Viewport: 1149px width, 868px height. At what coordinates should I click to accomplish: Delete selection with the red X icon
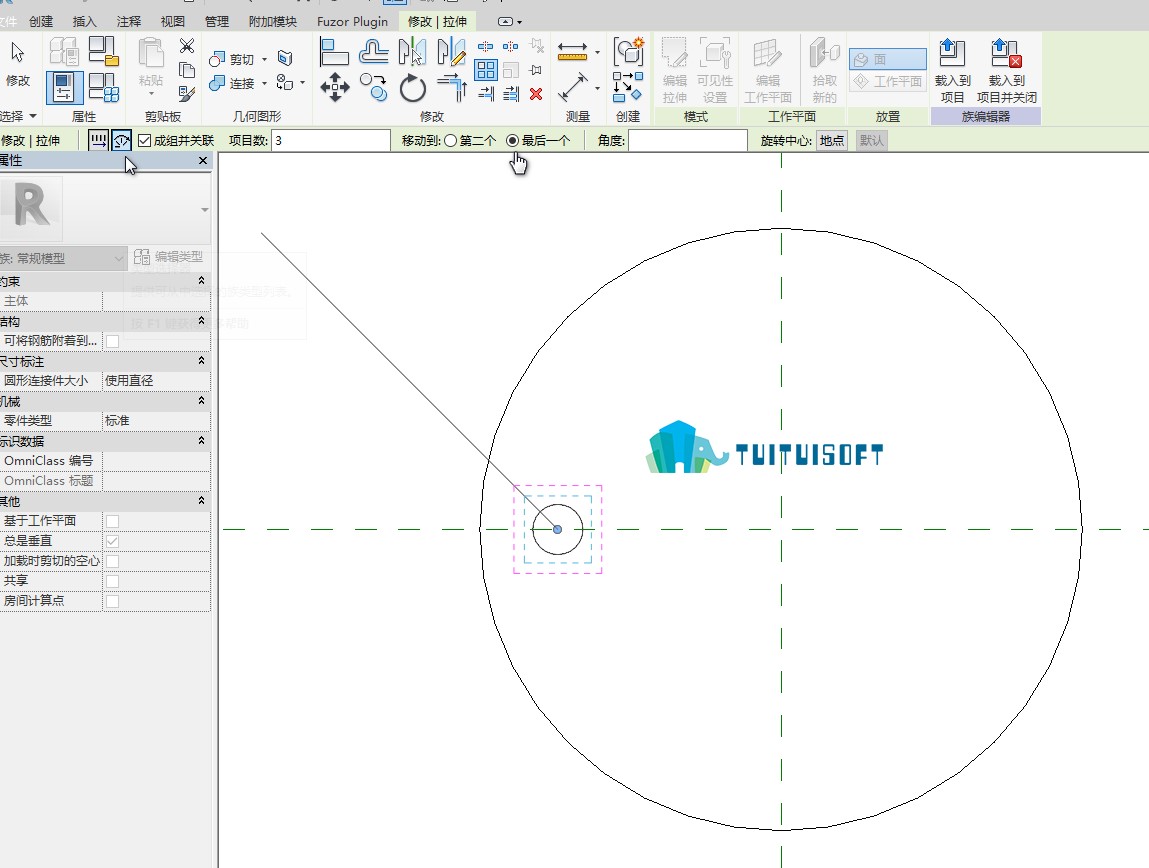click(536, 94)
